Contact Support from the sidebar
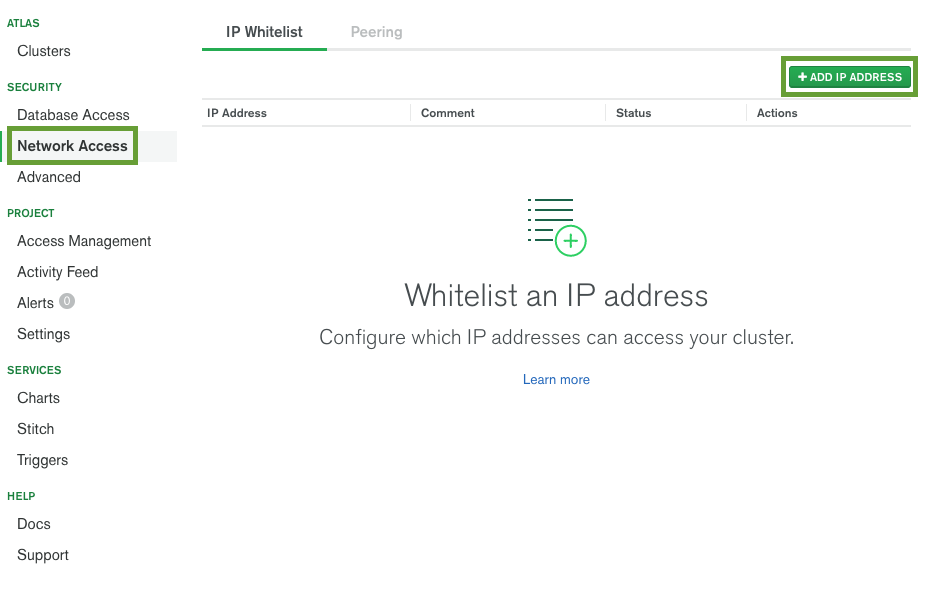Viewport: 925px width, 592px height. 43,555
